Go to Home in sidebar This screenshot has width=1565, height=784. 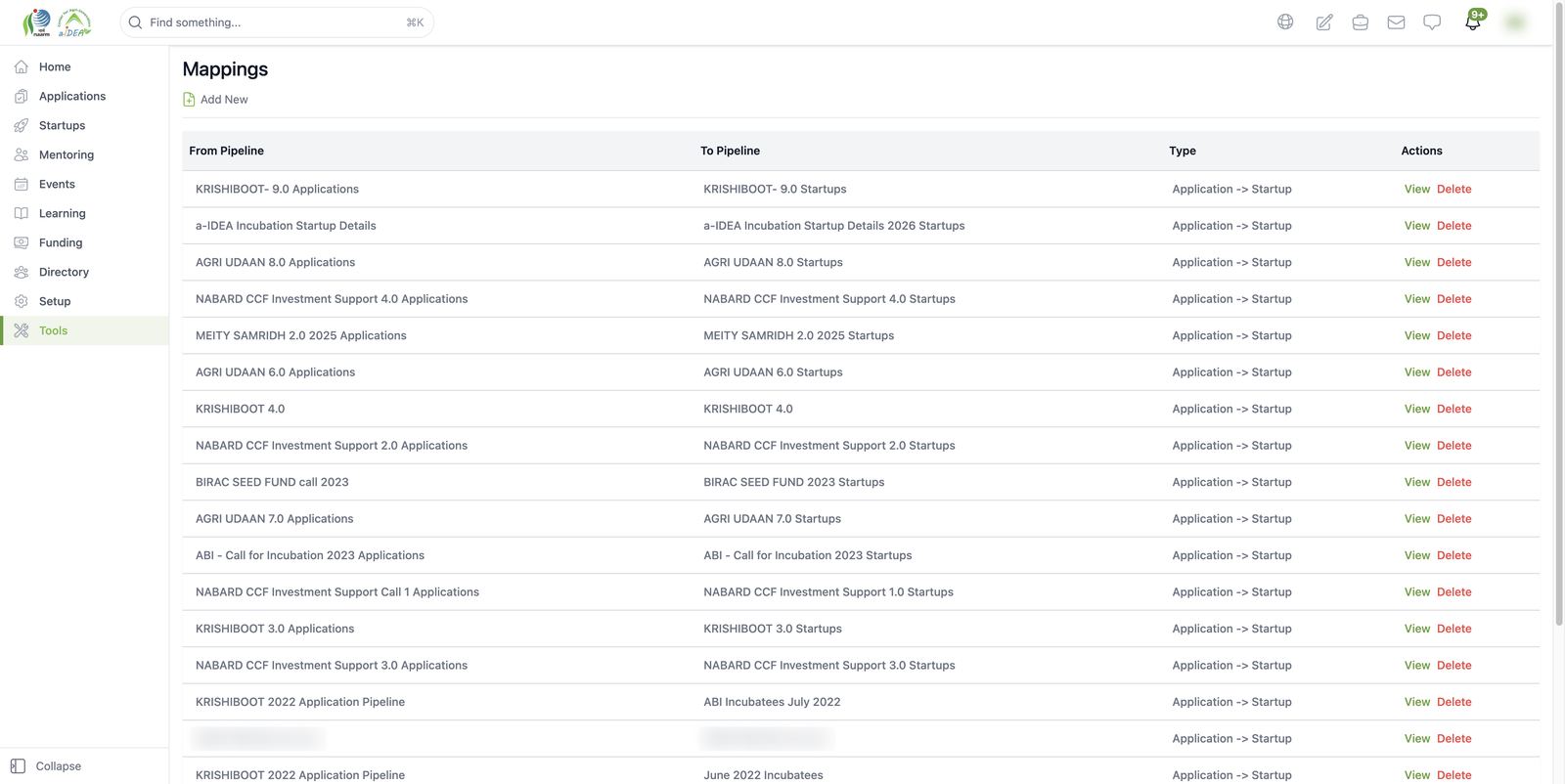pyautogui.click(x=84, y=66)
